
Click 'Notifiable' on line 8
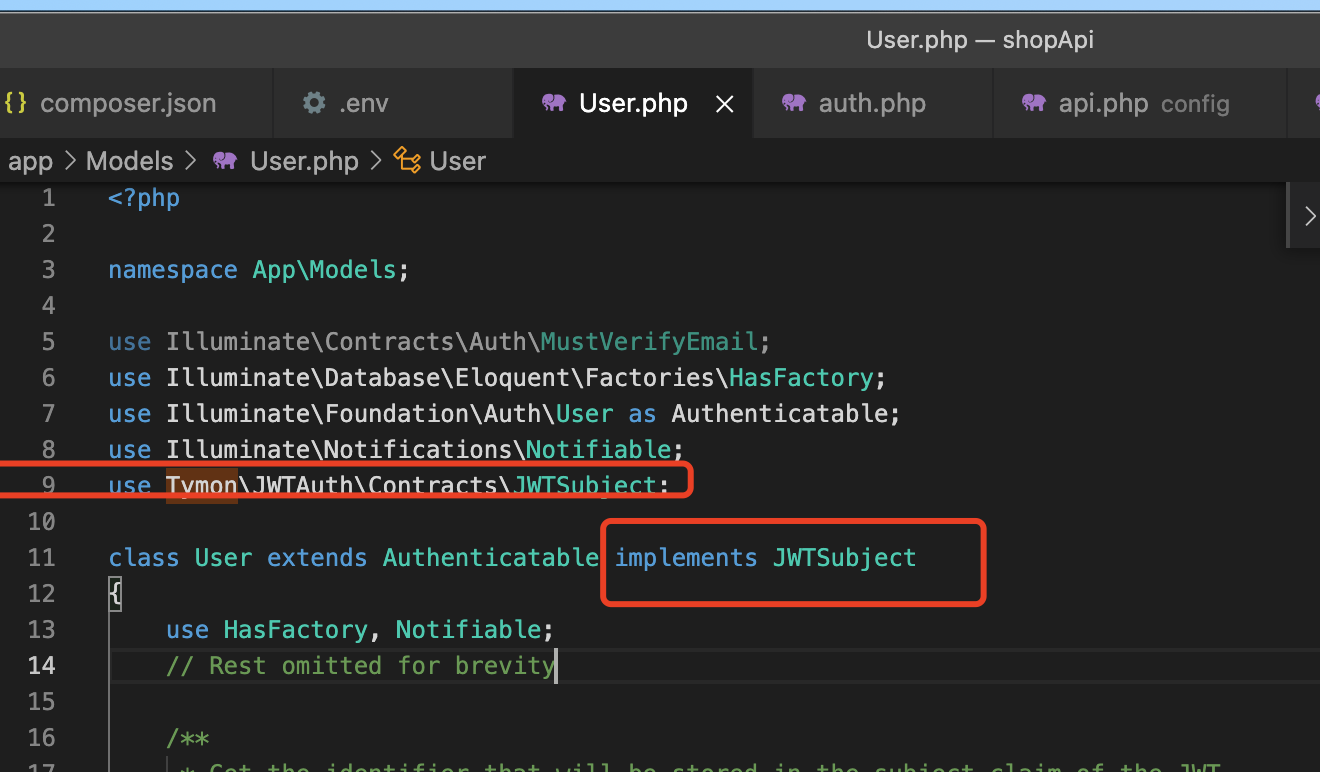tap(598, 450)
